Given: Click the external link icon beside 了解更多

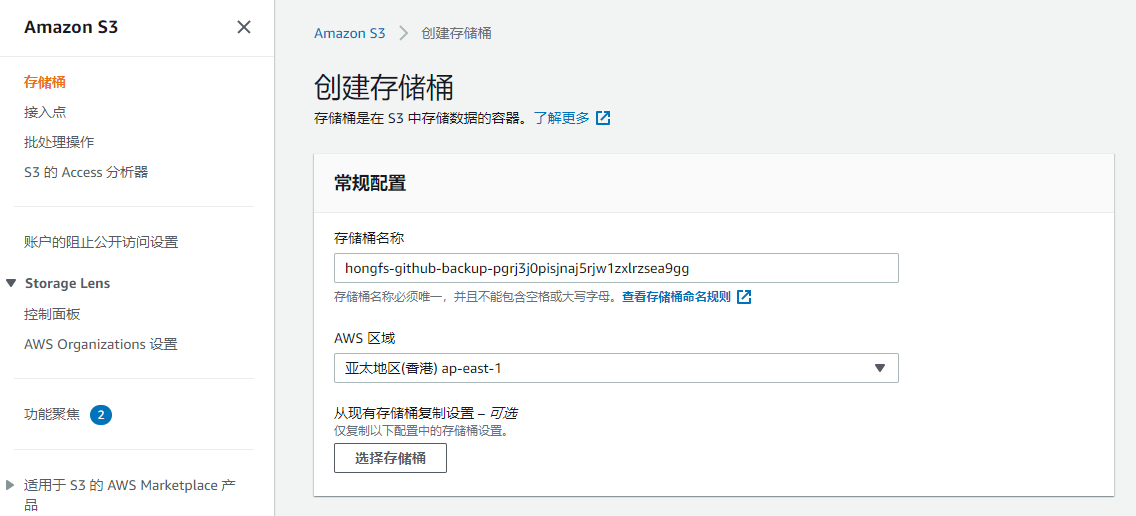Looking at the screenshot, I should [x=603, y=118].
